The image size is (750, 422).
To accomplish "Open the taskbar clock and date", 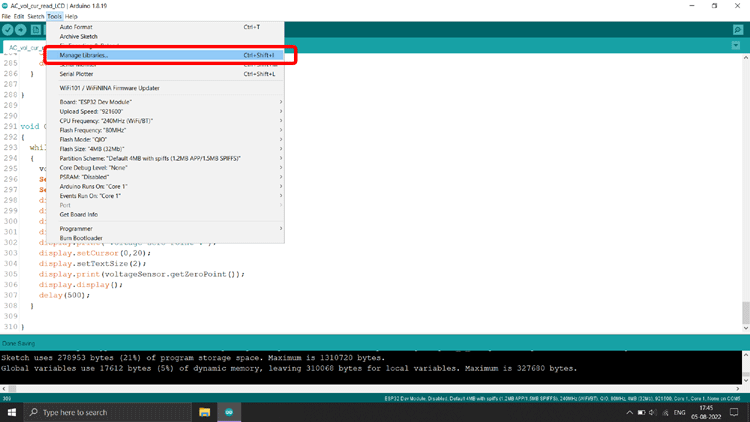I will [706, 412].
